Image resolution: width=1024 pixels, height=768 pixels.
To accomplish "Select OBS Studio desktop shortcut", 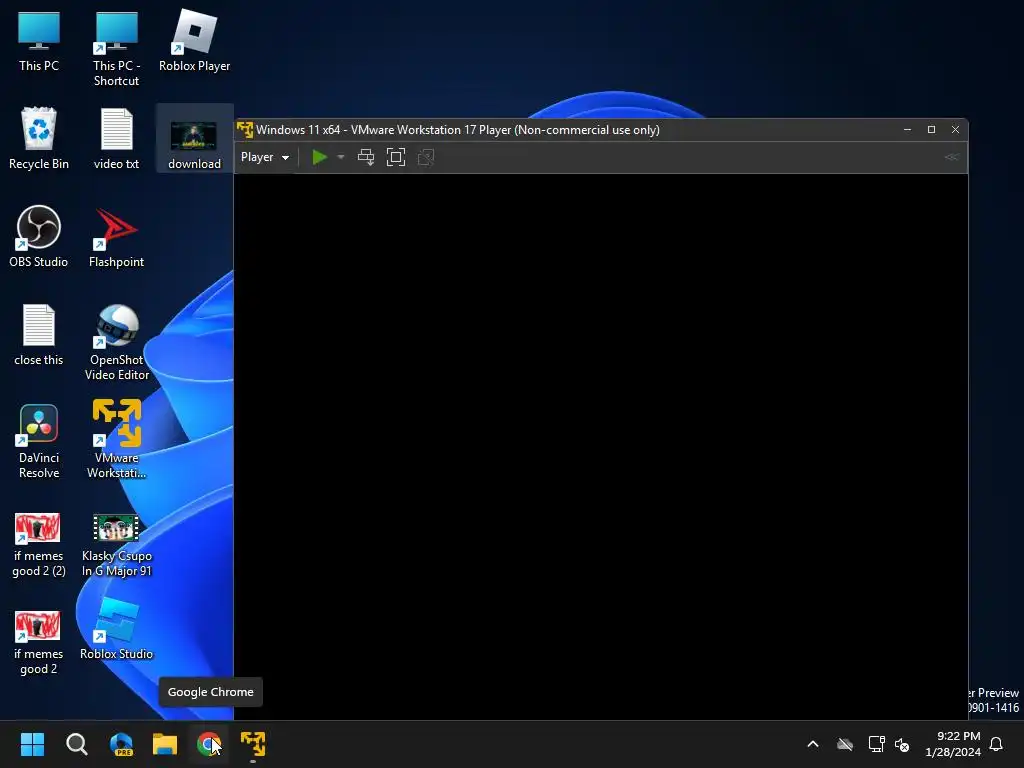I will tap(39, 236).
